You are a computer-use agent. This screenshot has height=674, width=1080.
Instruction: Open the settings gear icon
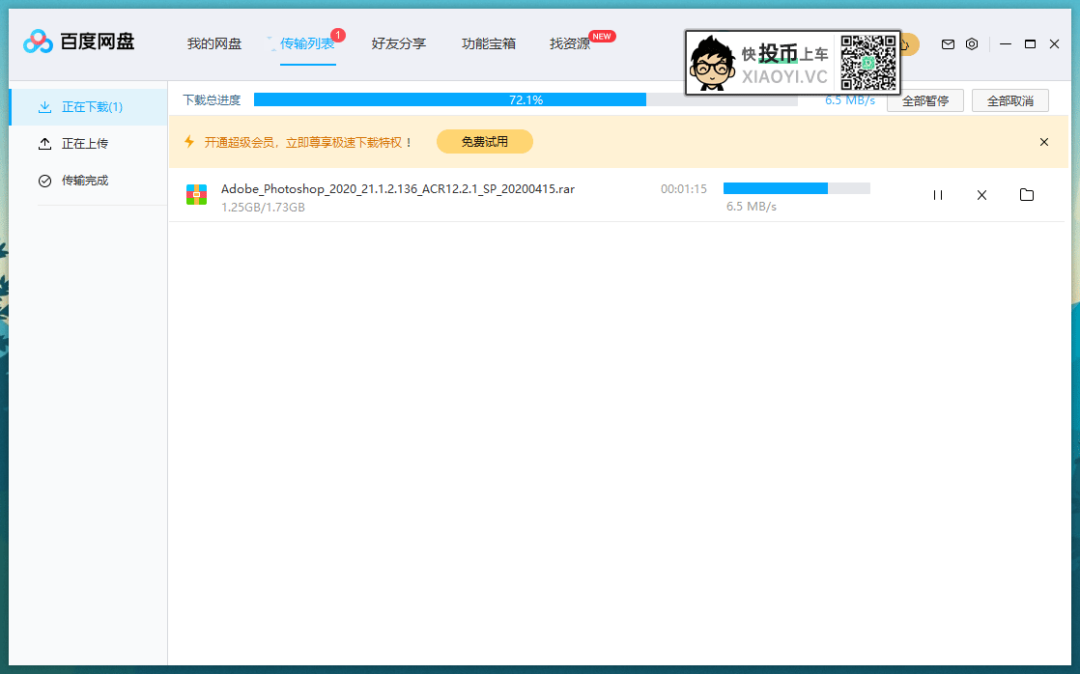[971, 44]
